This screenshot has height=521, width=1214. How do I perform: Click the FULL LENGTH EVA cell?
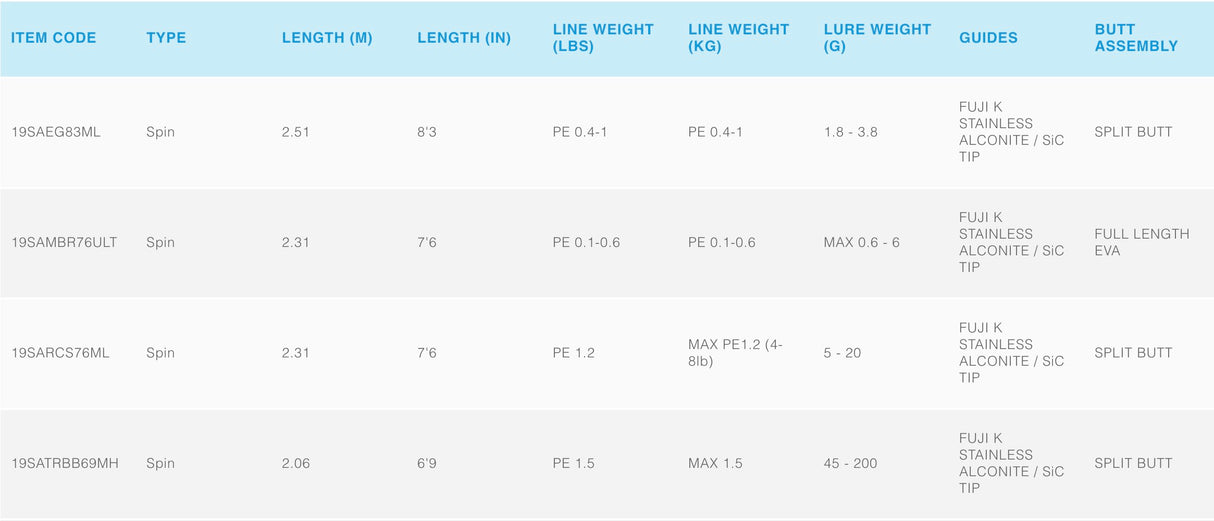pos(1142,242)
